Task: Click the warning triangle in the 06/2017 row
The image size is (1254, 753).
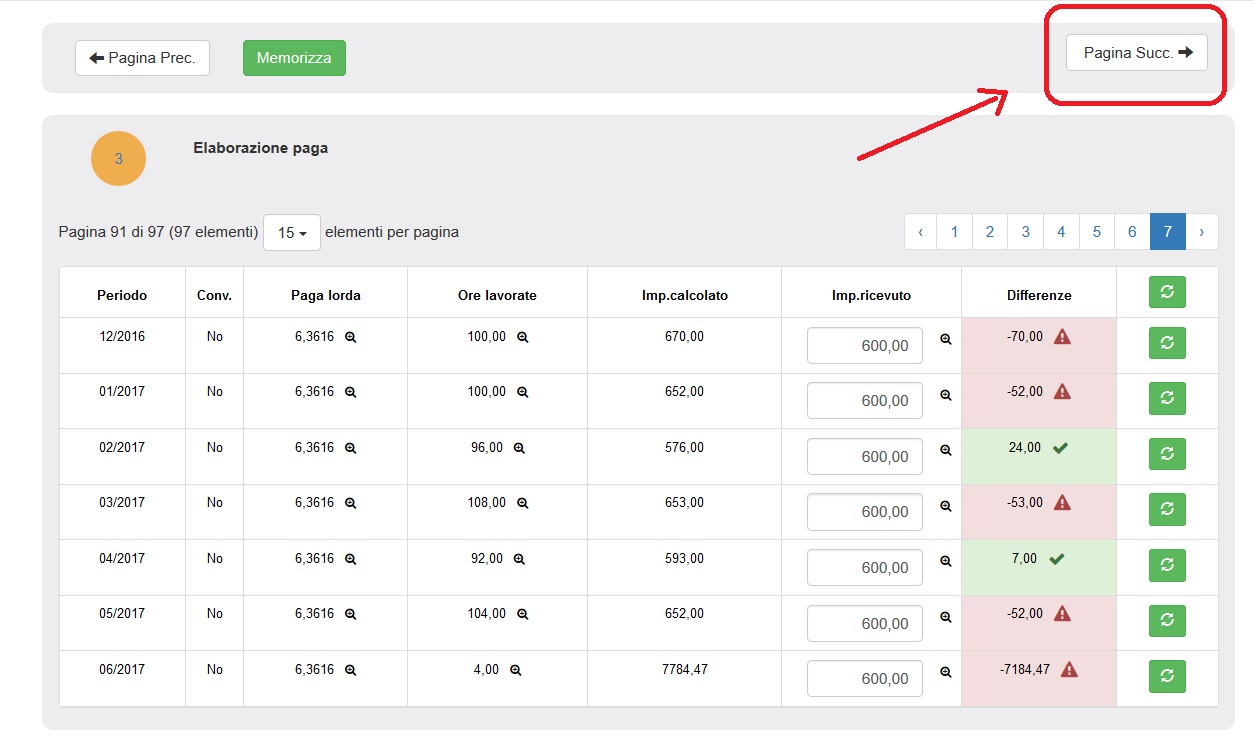Action: pyautogui.click(x=1069, y=670)
